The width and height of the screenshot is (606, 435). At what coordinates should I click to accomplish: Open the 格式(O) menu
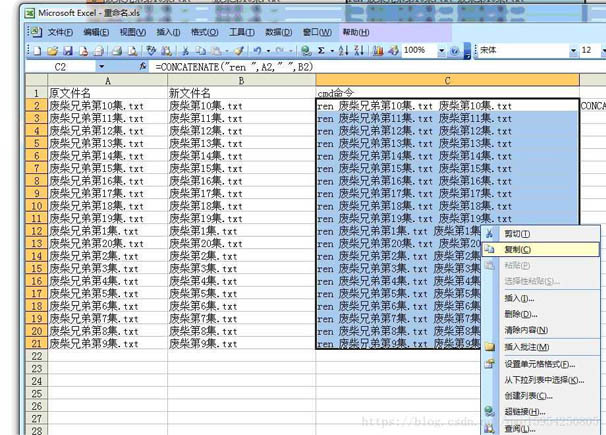(x=204, y=32)
